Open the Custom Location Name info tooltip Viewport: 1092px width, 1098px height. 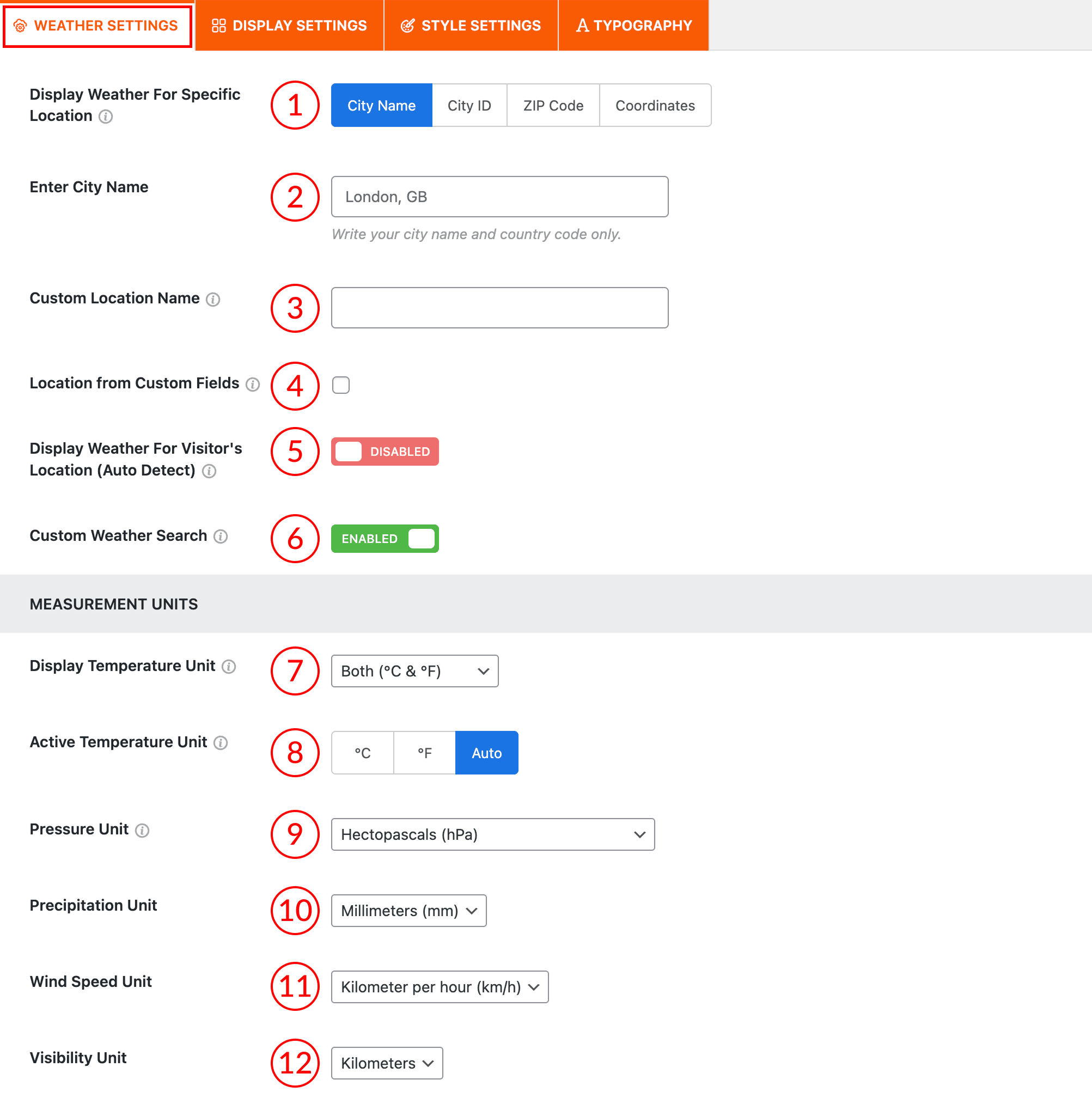point(212,300)
